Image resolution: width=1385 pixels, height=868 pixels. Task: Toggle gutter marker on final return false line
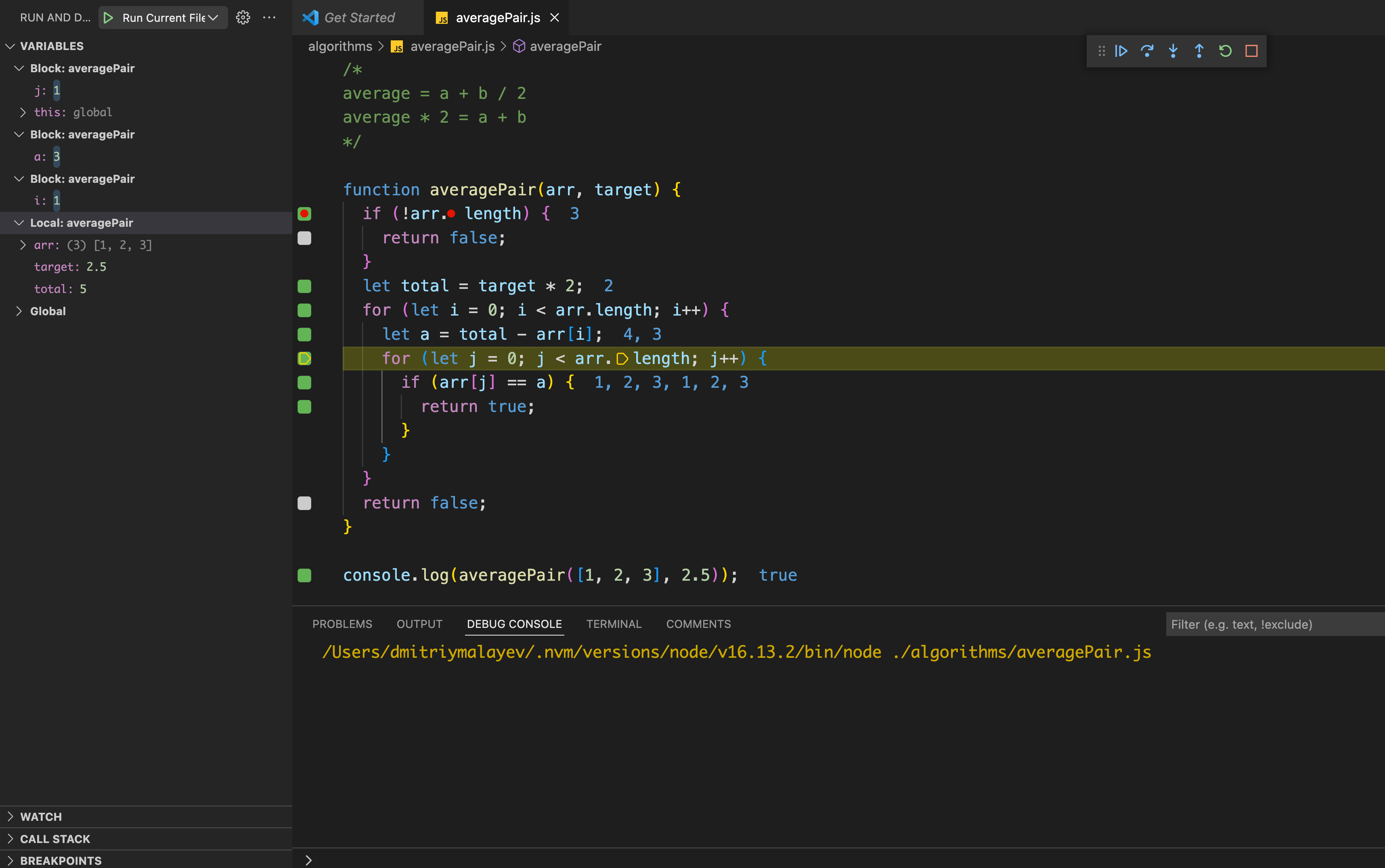(x=304, y=504)
